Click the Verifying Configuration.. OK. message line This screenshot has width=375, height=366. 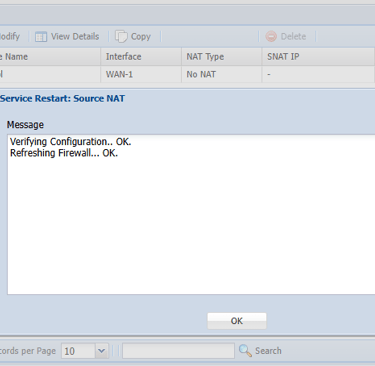(71, 142)
